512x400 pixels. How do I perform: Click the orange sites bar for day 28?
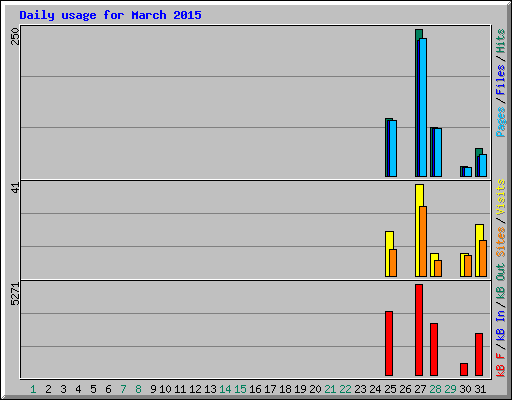(x=438, y=268)
